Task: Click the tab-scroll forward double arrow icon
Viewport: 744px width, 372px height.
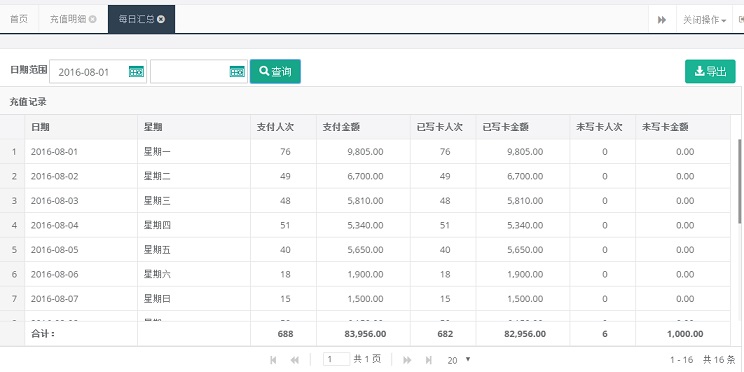Action: pos(662,20)
